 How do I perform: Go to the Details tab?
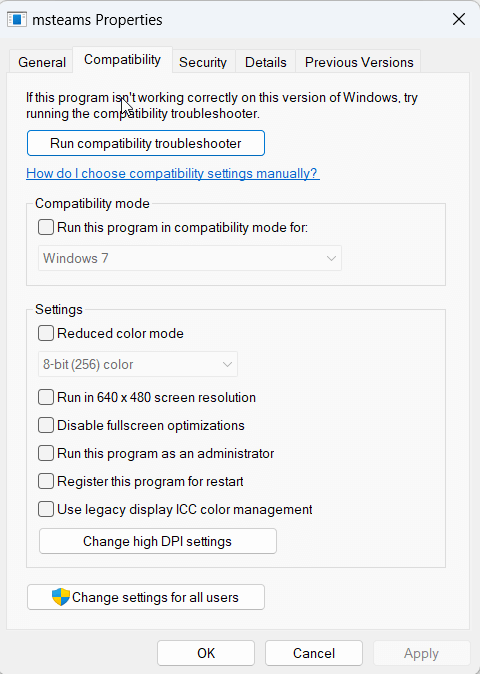[x=266, y=62]
